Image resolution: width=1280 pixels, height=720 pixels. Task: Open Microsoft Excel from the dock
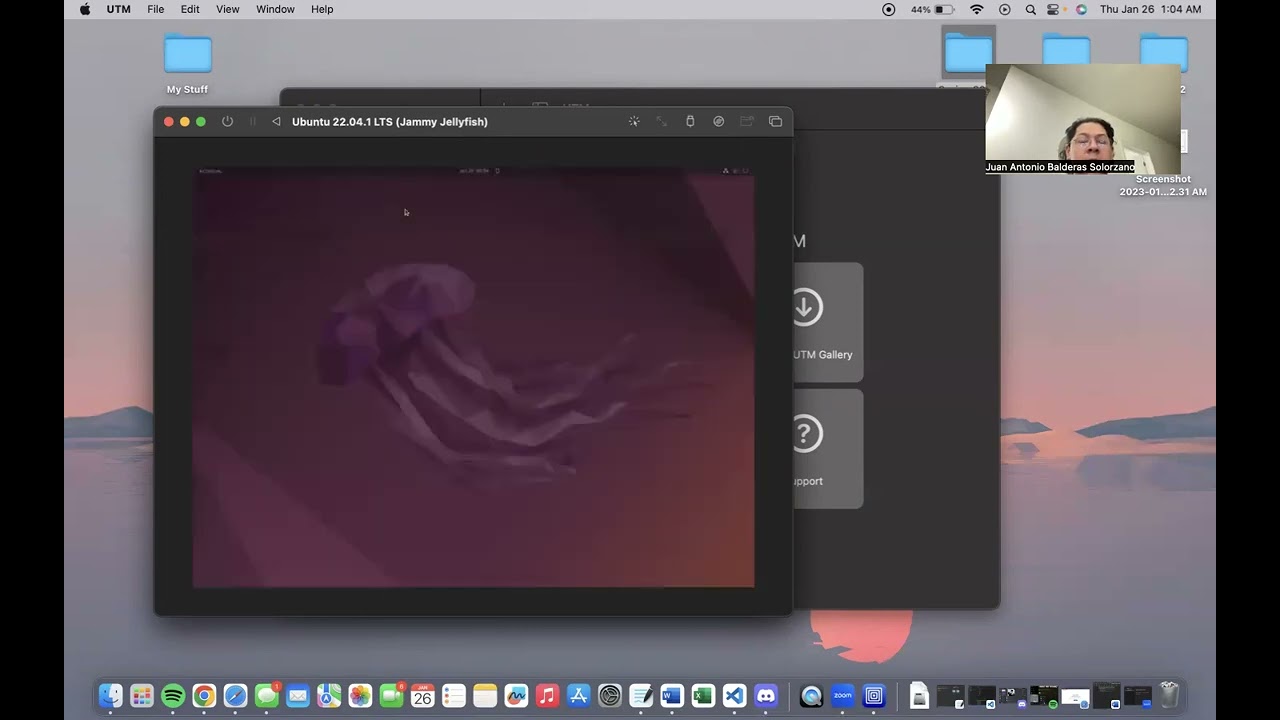click(703, 695)
